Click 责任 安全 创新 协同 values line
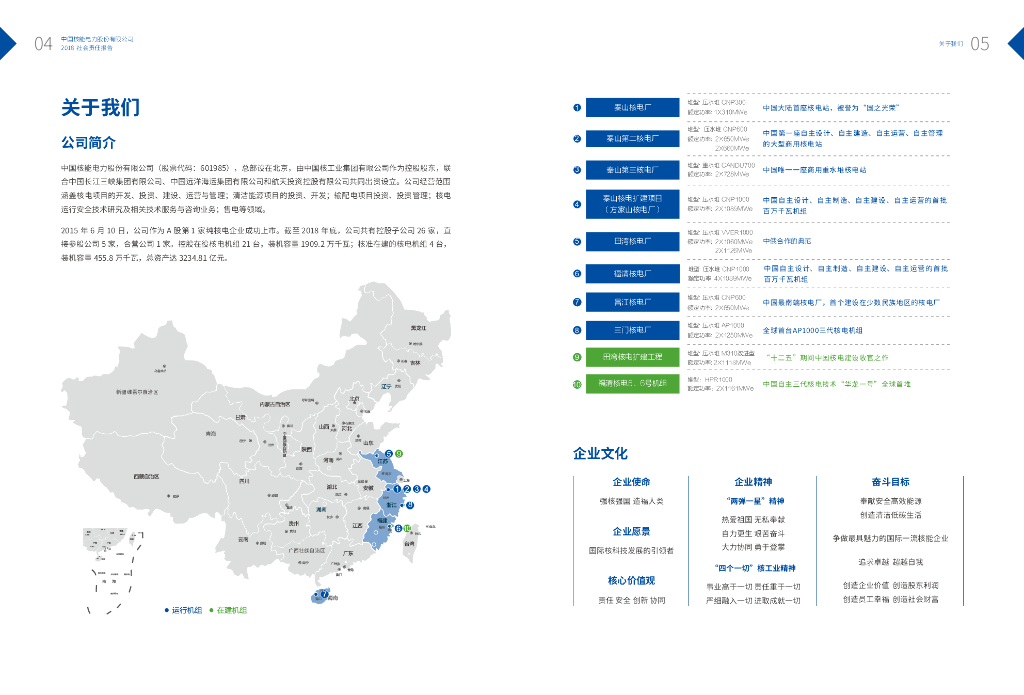The image size is (1024, 695). click(632, 600)
